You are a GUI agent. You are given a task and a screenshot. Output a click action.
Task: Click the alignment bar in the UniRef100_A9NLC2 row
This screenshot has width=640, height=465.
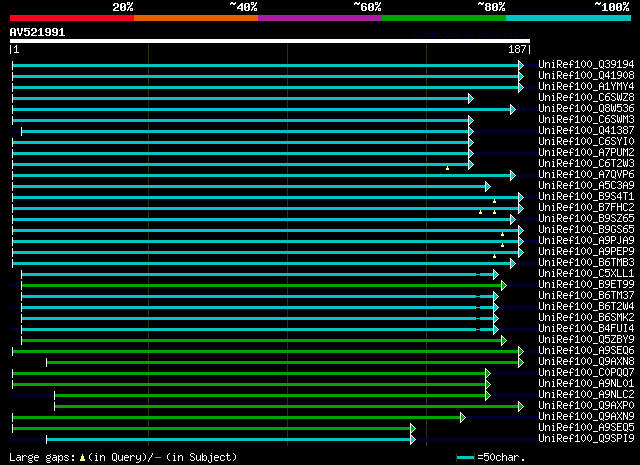[x=270, y=396]
